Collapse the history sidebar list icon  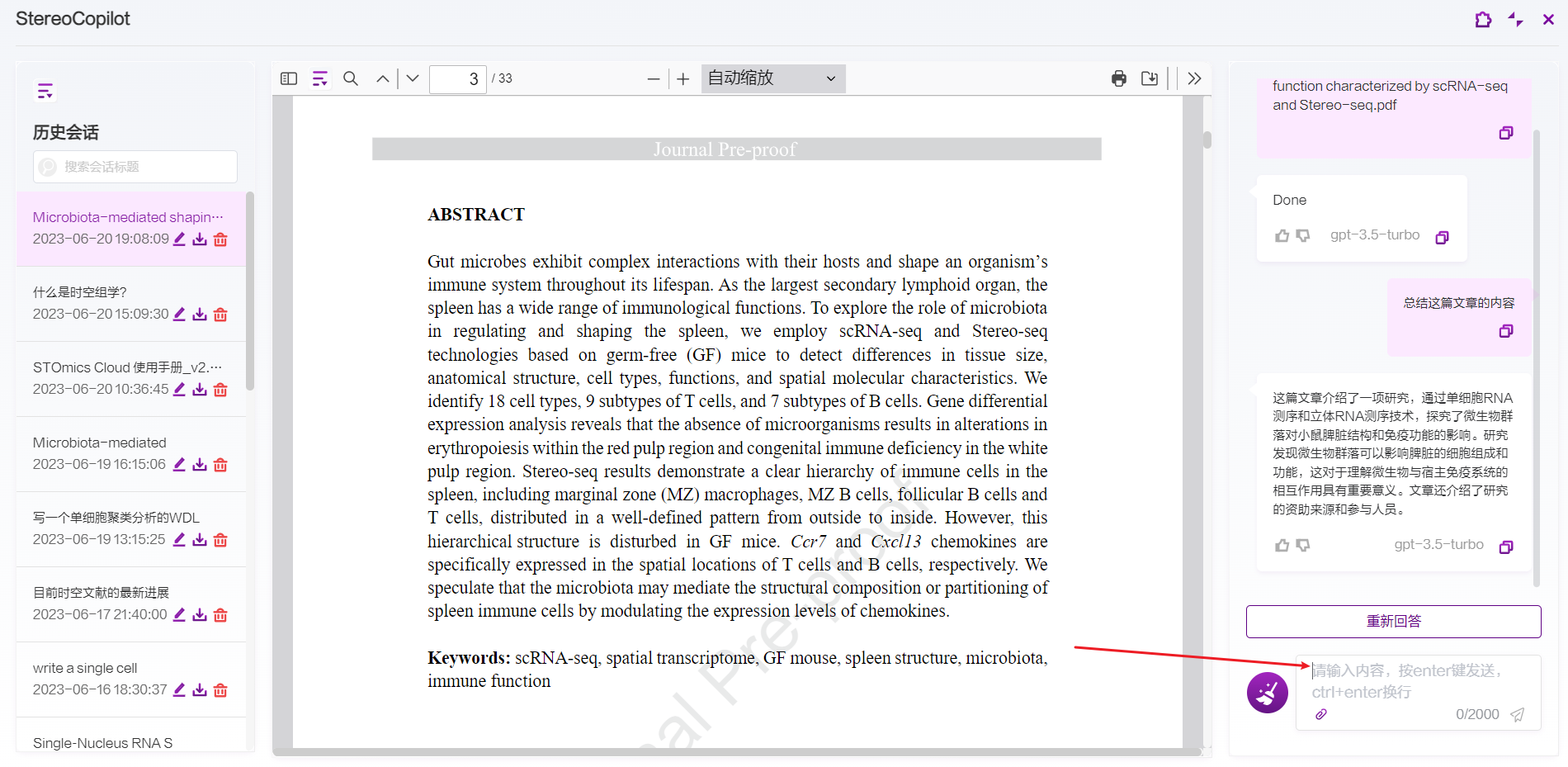pyautogui.click(x=45, y=91)
